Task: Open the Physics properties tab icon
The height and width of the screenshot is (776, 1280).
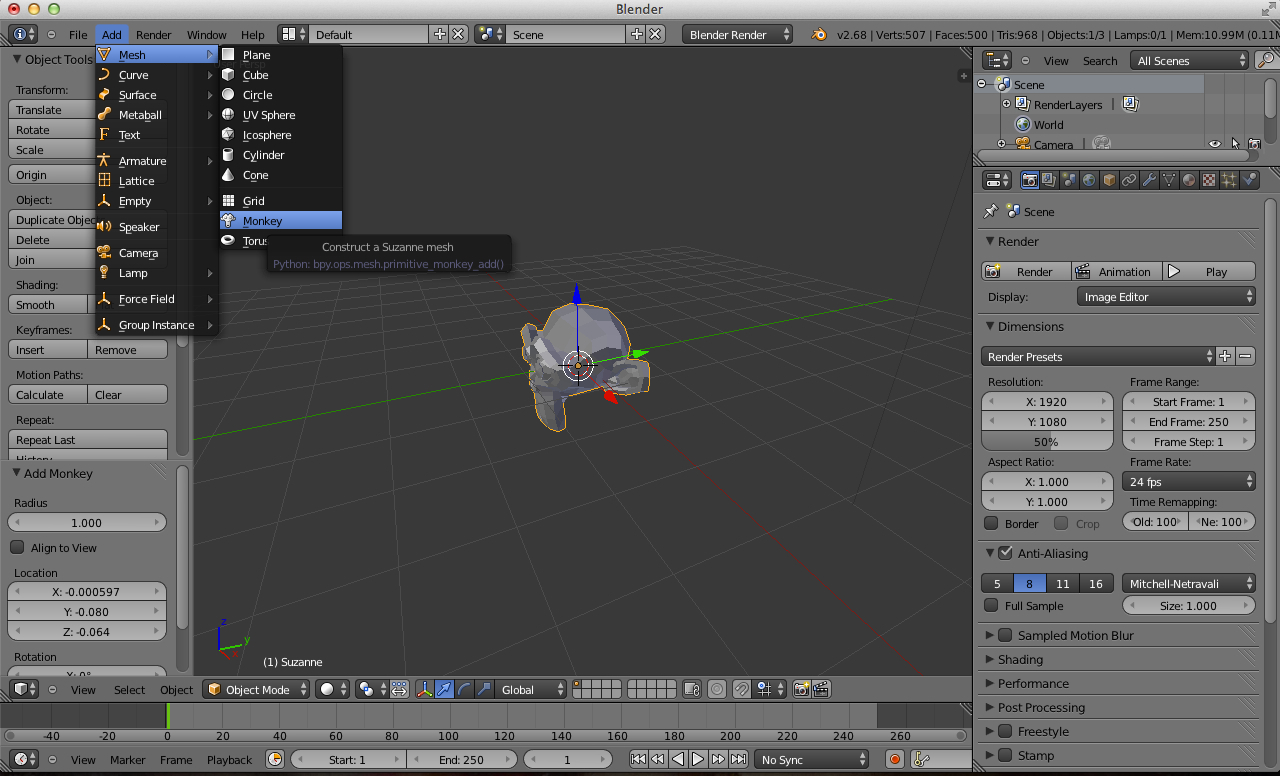Action: click(x=1249, y=180)
